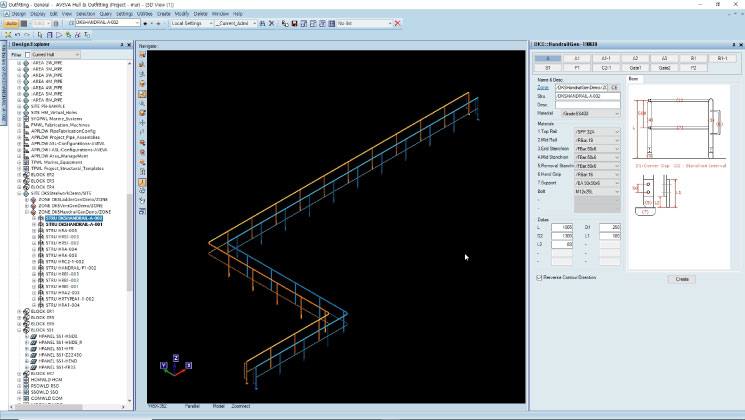Image resolution: width=745 pixels, height=420 pixels.
Task: Click the icon immediately left of the save icon
Action: 285,23
